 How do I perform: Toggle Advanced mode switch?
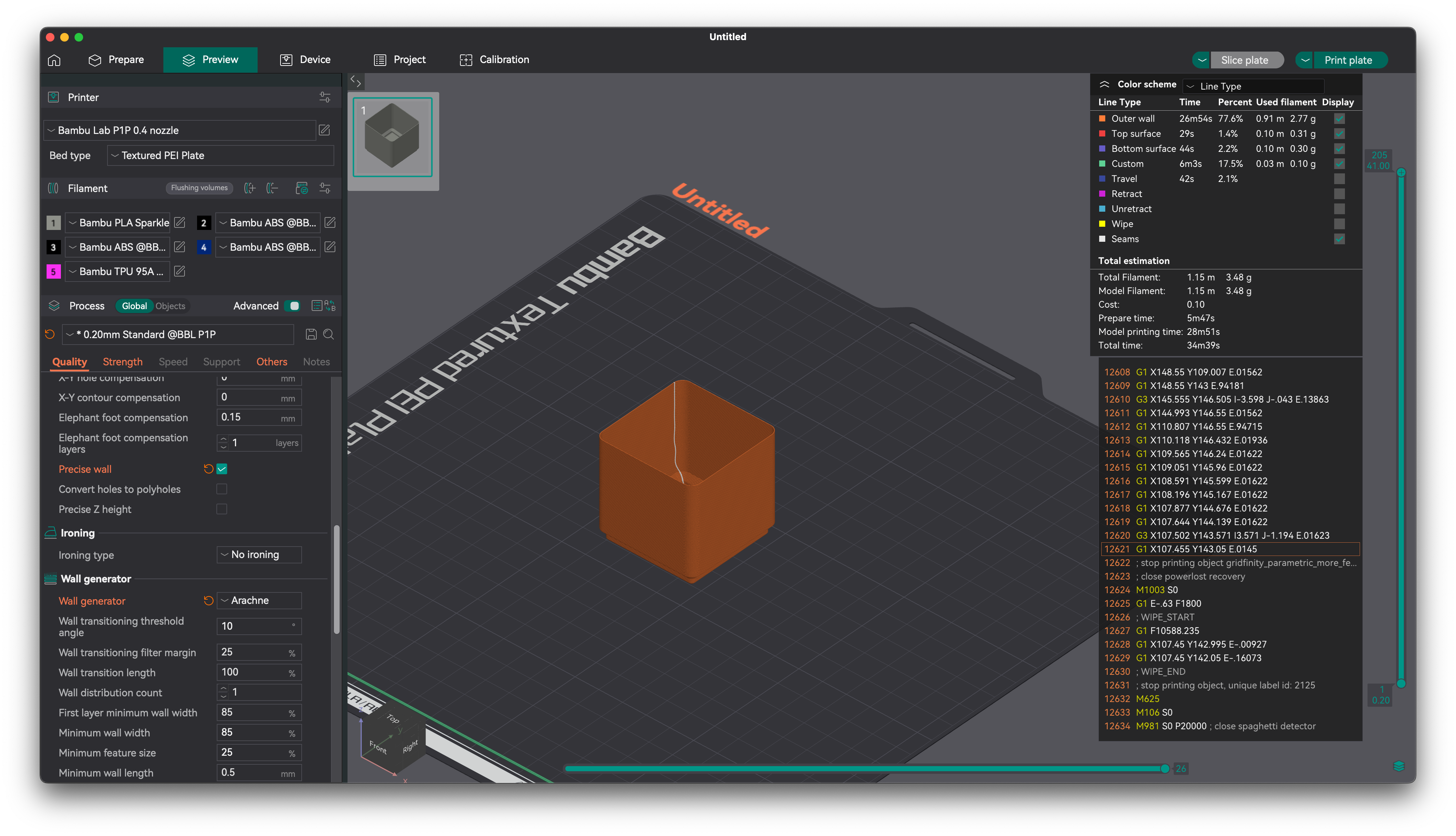tap(293, 306)
